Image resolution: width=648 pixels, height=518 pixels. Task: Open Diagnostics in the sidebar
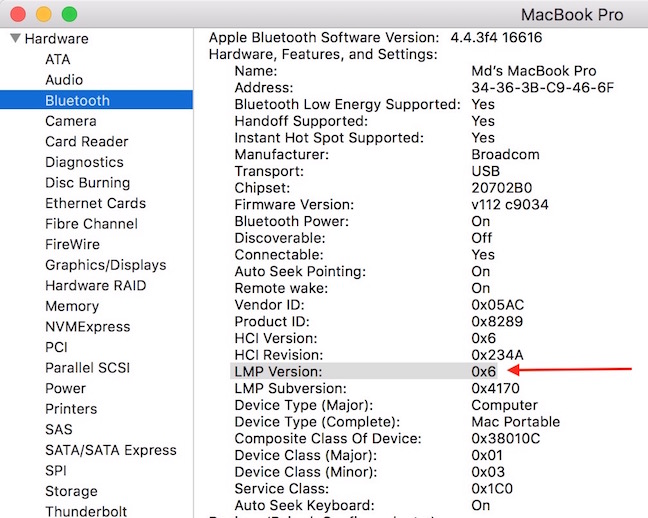84,162
